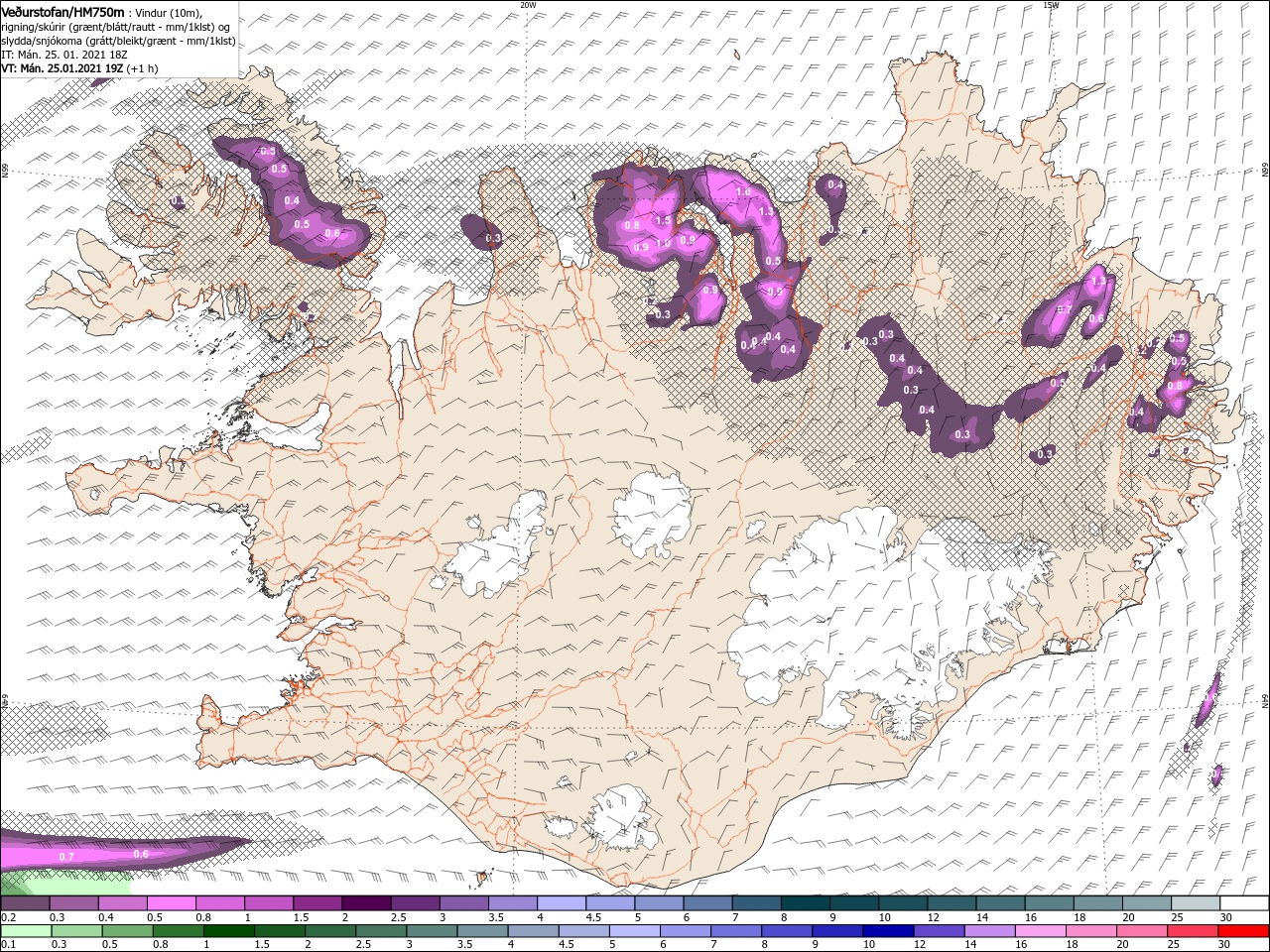Pick the upper legend swatch labeled 3
The image size is (1270, 952).
click(464, 903)
